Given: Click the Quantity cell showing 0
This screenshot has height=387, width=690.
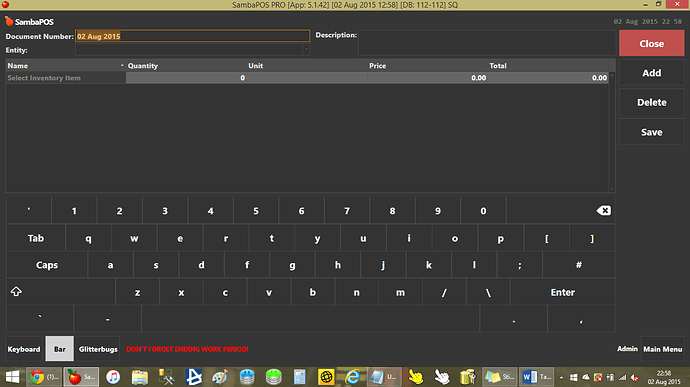Looking at the screenshot, I should pos(186,78).
